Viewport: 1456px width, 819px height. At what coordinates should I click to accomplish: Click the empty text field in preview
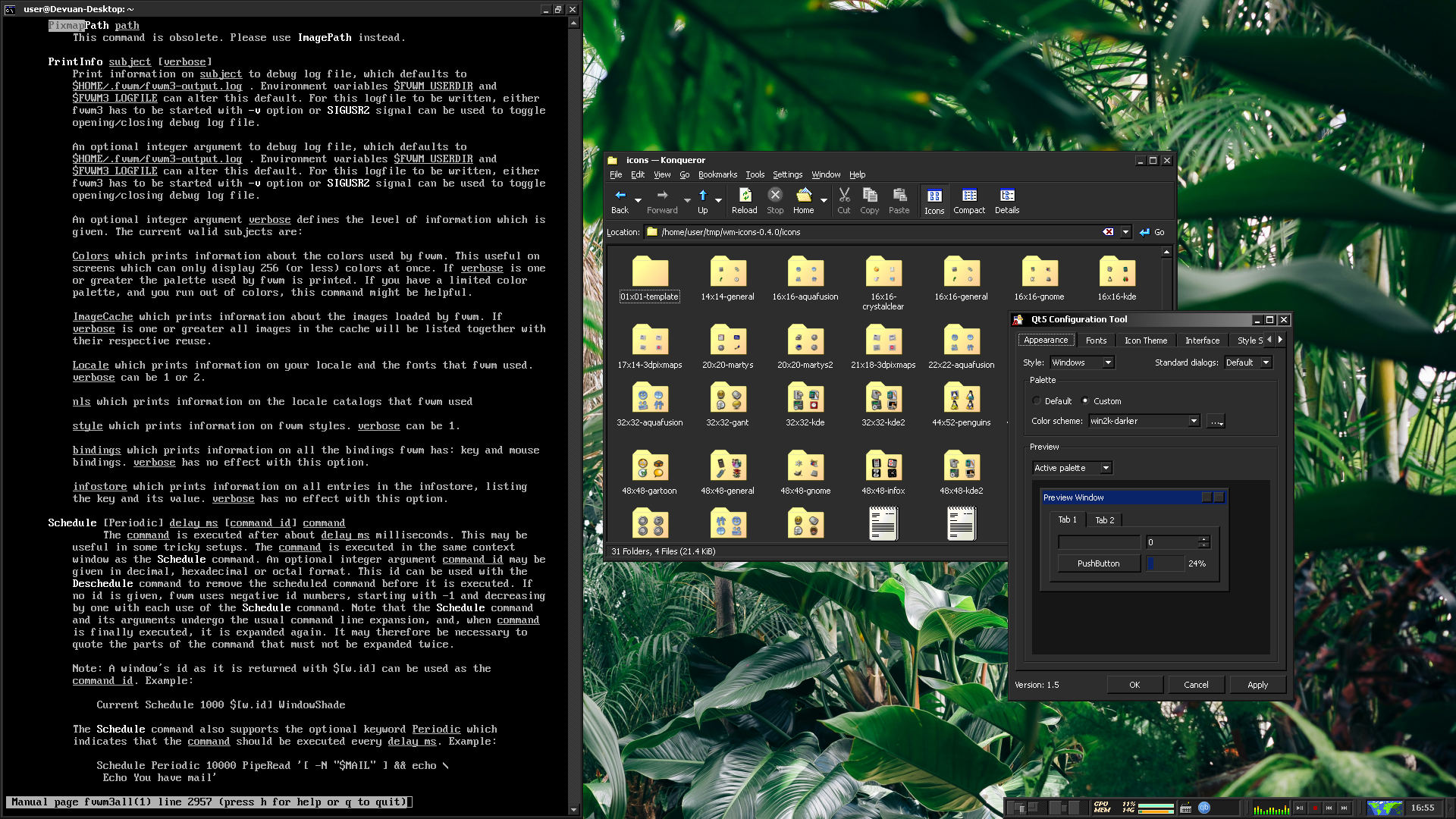coord(1099,542)
